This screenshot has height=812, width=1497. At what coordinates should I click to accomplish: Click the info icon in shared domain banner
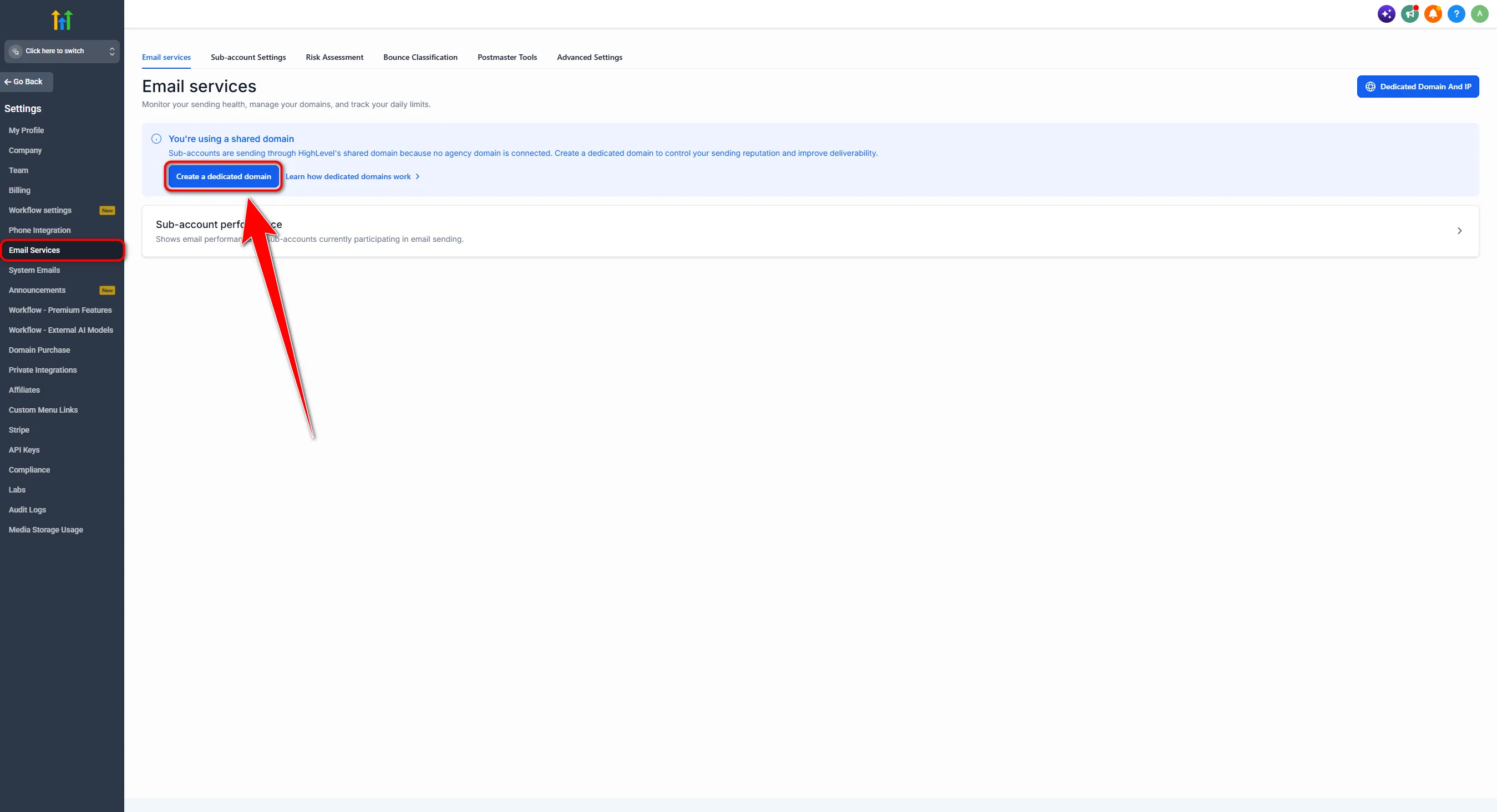point(156,139)
